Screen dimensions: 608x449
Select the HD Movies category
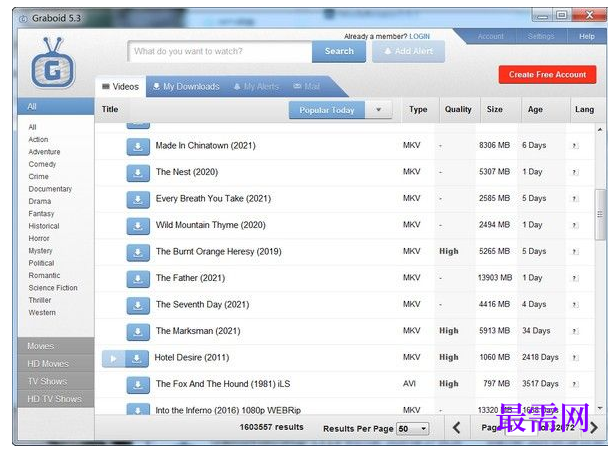click(x=56, y=364)
